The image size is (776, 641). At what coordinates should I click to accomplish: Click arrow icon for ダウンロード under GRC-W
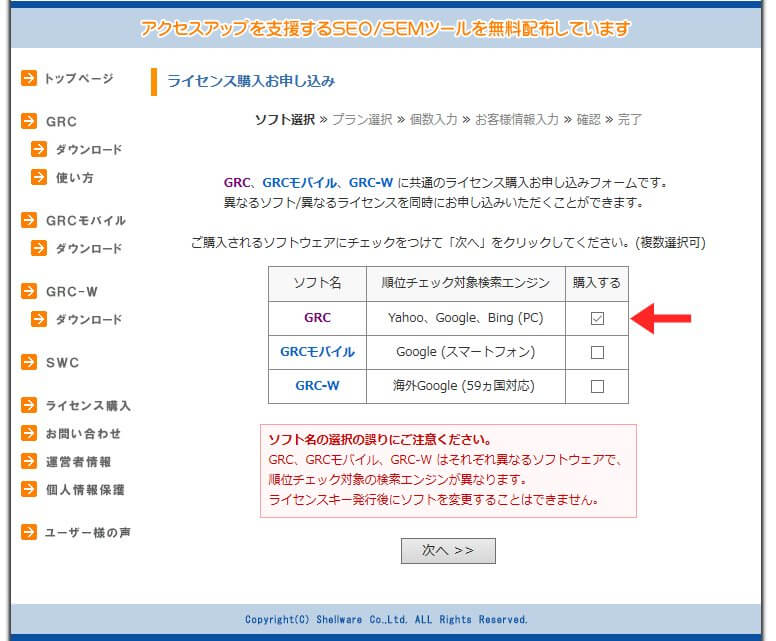pos(39,319)
